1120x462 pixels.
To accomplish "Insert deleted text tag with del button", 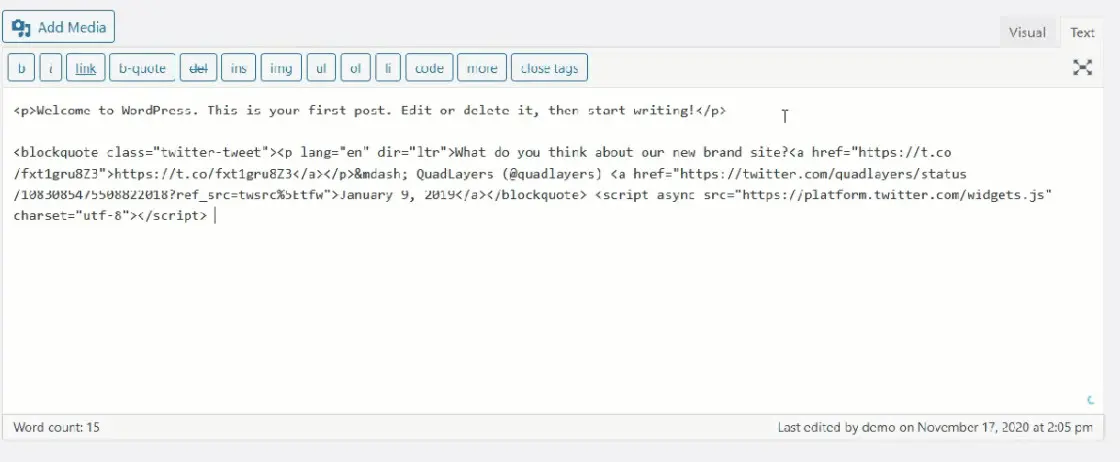I will tap(198, 69).
